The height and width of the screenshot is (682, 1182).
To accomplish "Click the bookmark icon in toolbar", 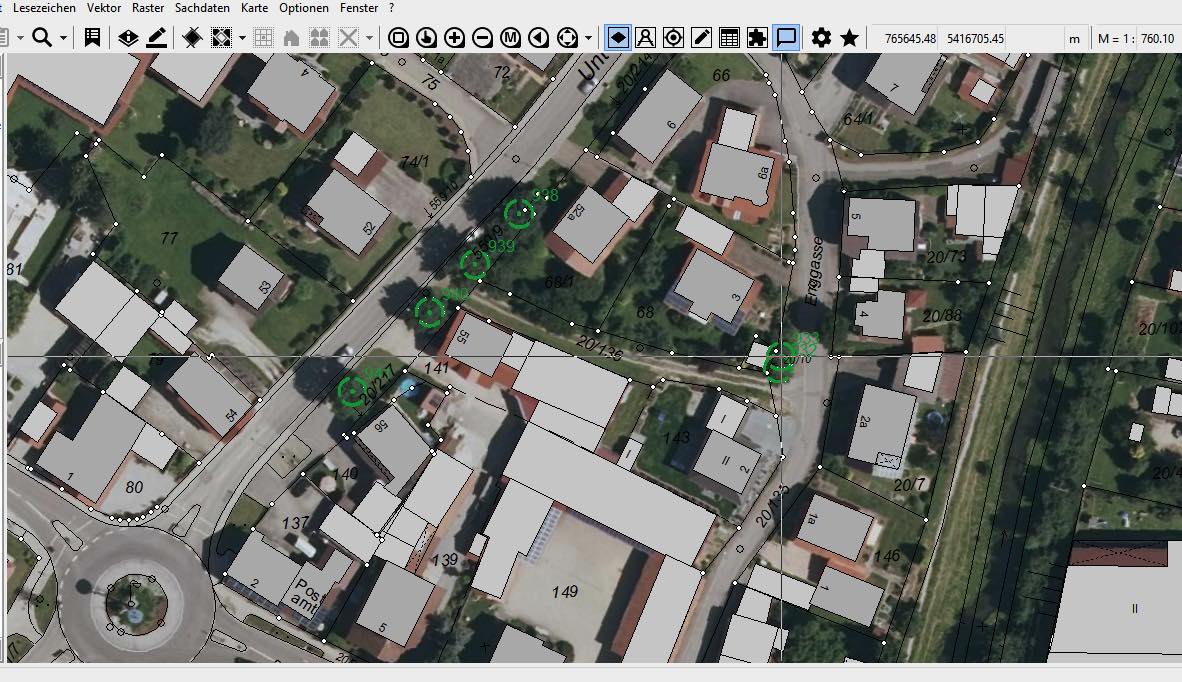I will pos(92,38).
